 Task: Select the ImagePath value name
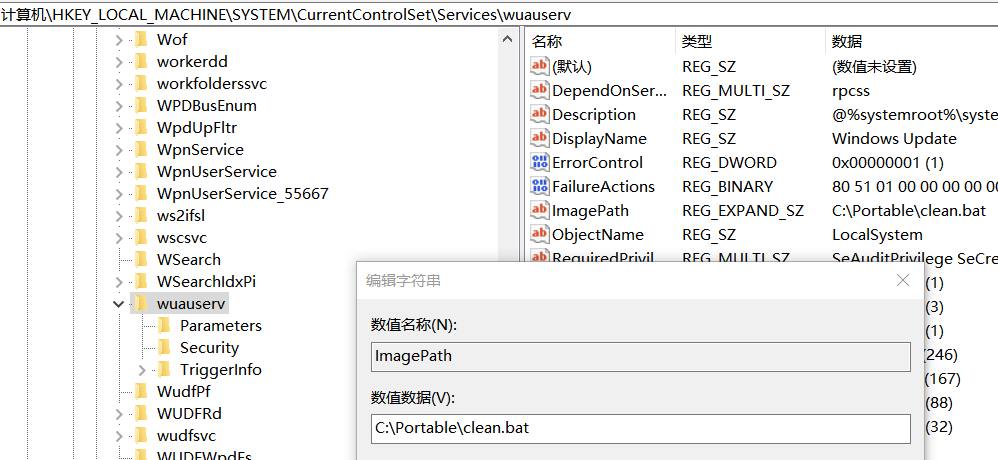tap(590, 211)
